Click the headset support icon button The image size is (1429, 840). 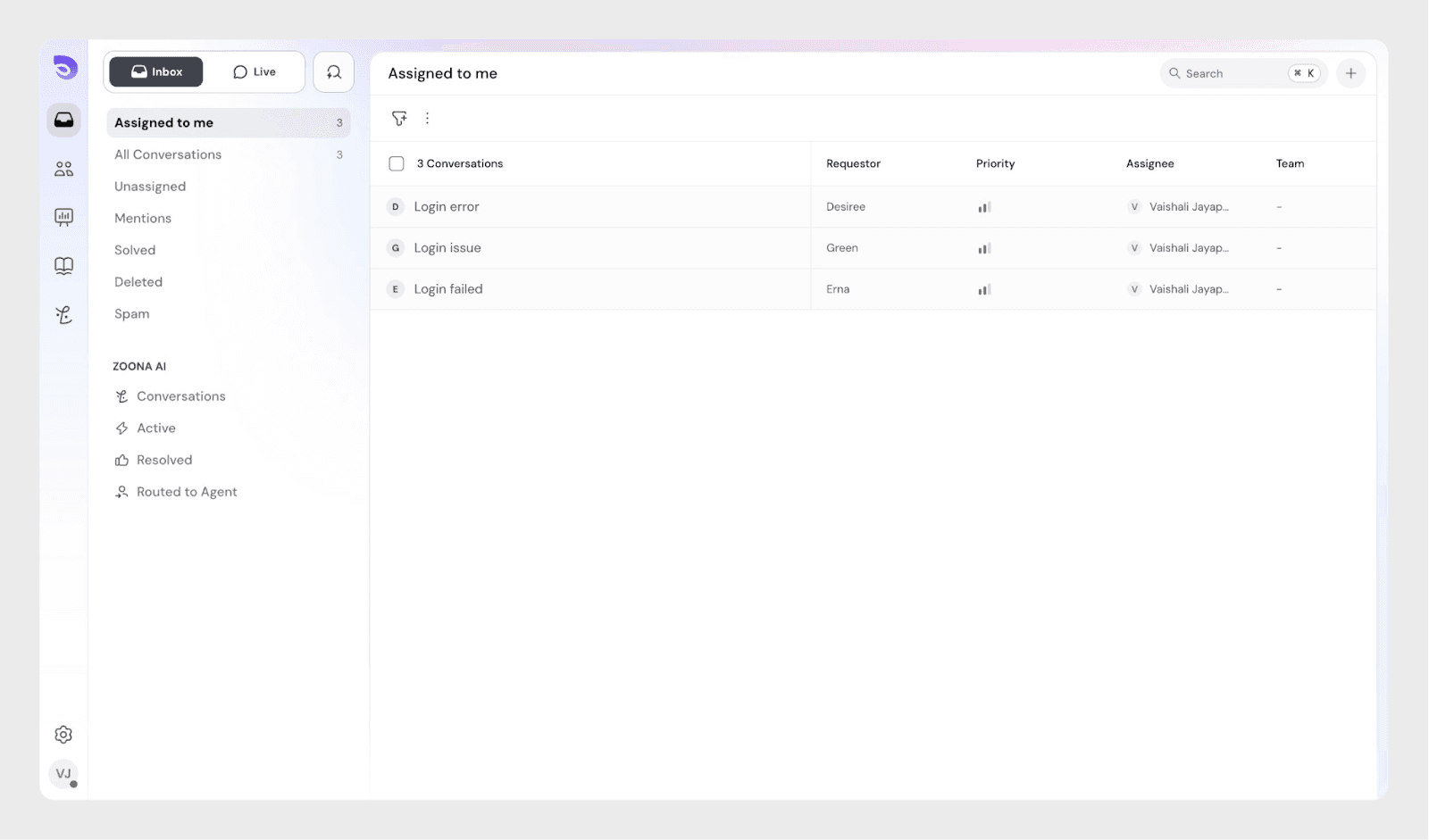[333, 72]
